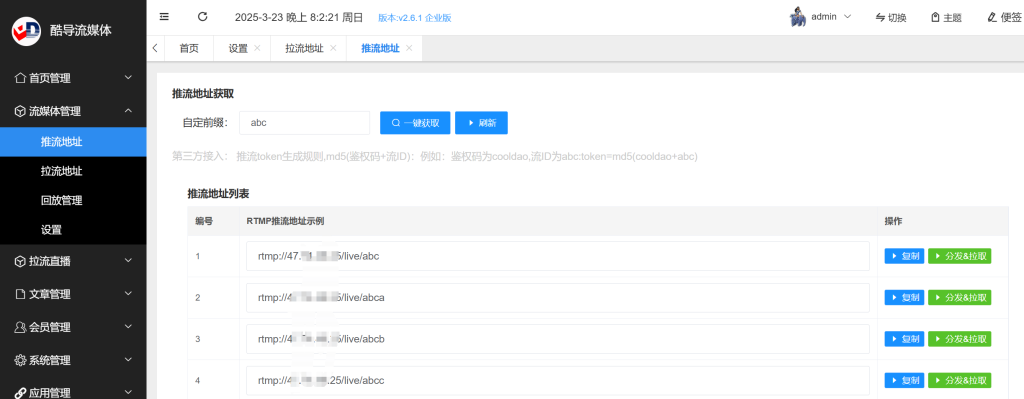Expand the 拉流直播 sidebar menu
The width and height of the screenshot is (1024, 399).
tap(73, 261)
